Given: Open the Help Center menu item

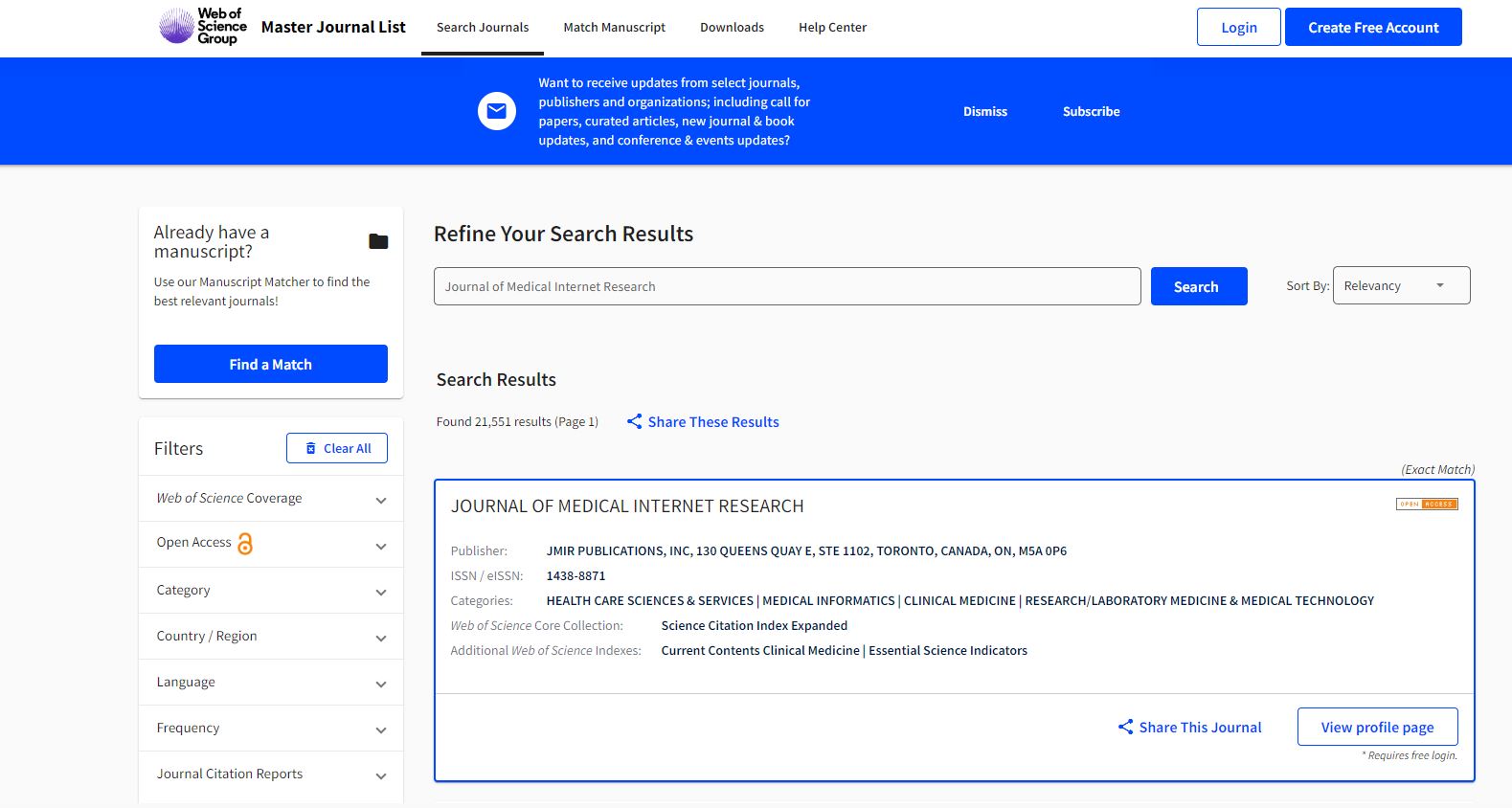Looking at the screenshot, I should [832, 27].
